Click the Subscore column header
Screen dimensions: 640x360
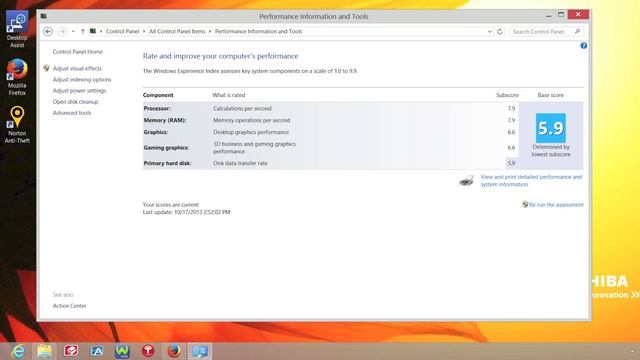pos(507,95)
